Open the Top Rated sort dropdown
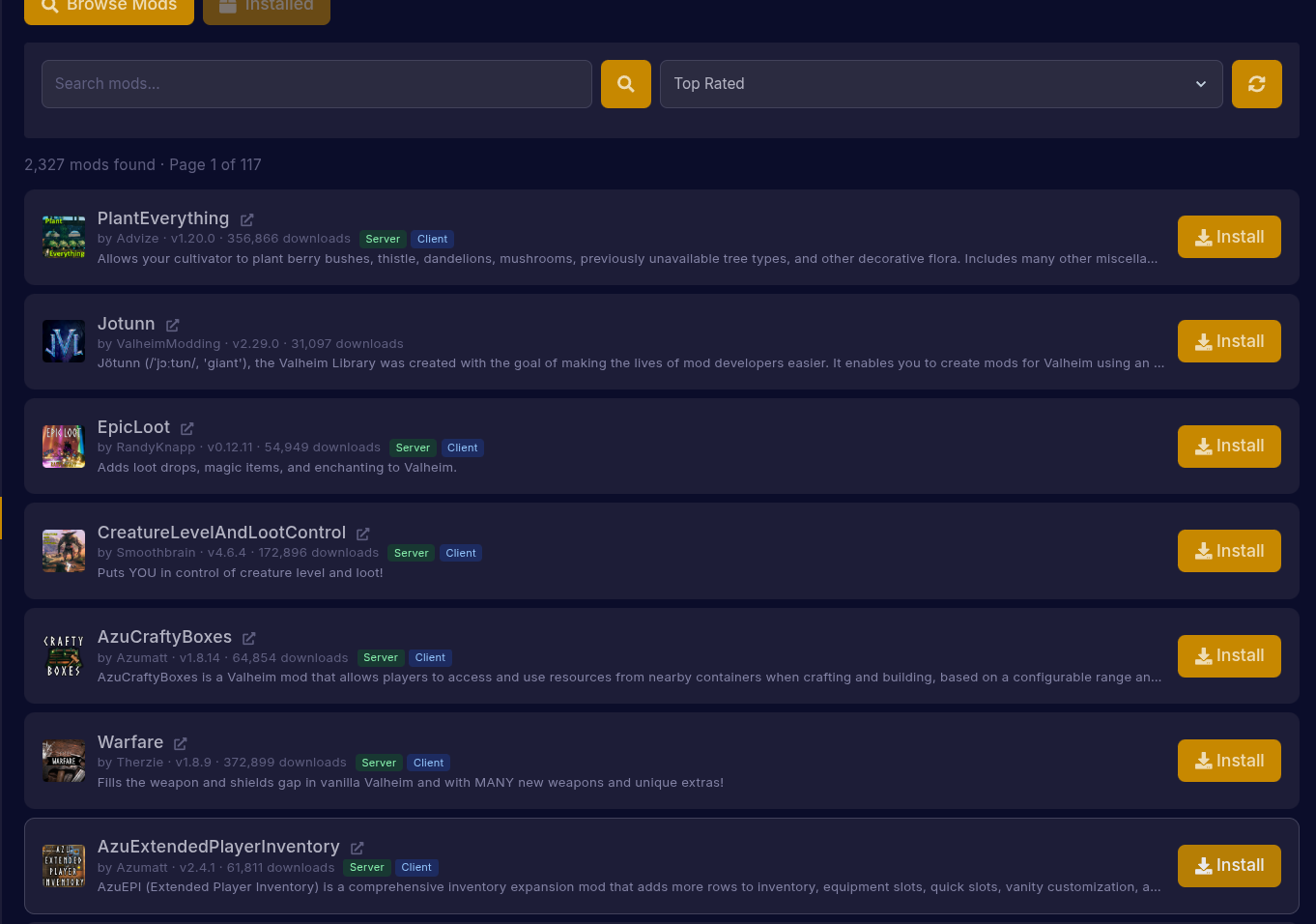Screen dimensions: 1316x924 coord(941,84)
